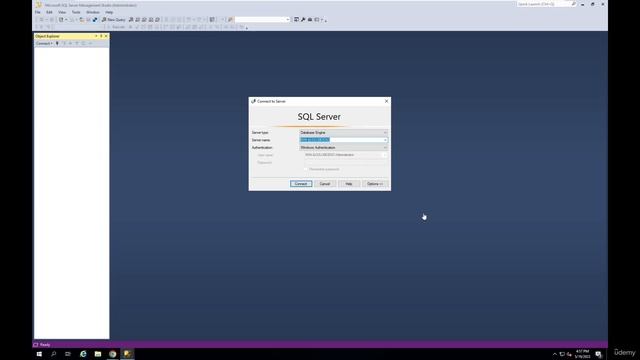This screenshot has height=360, width=640.
Task: Open the Tools menu
Action: pyautogui.click(x=76, y=12)
